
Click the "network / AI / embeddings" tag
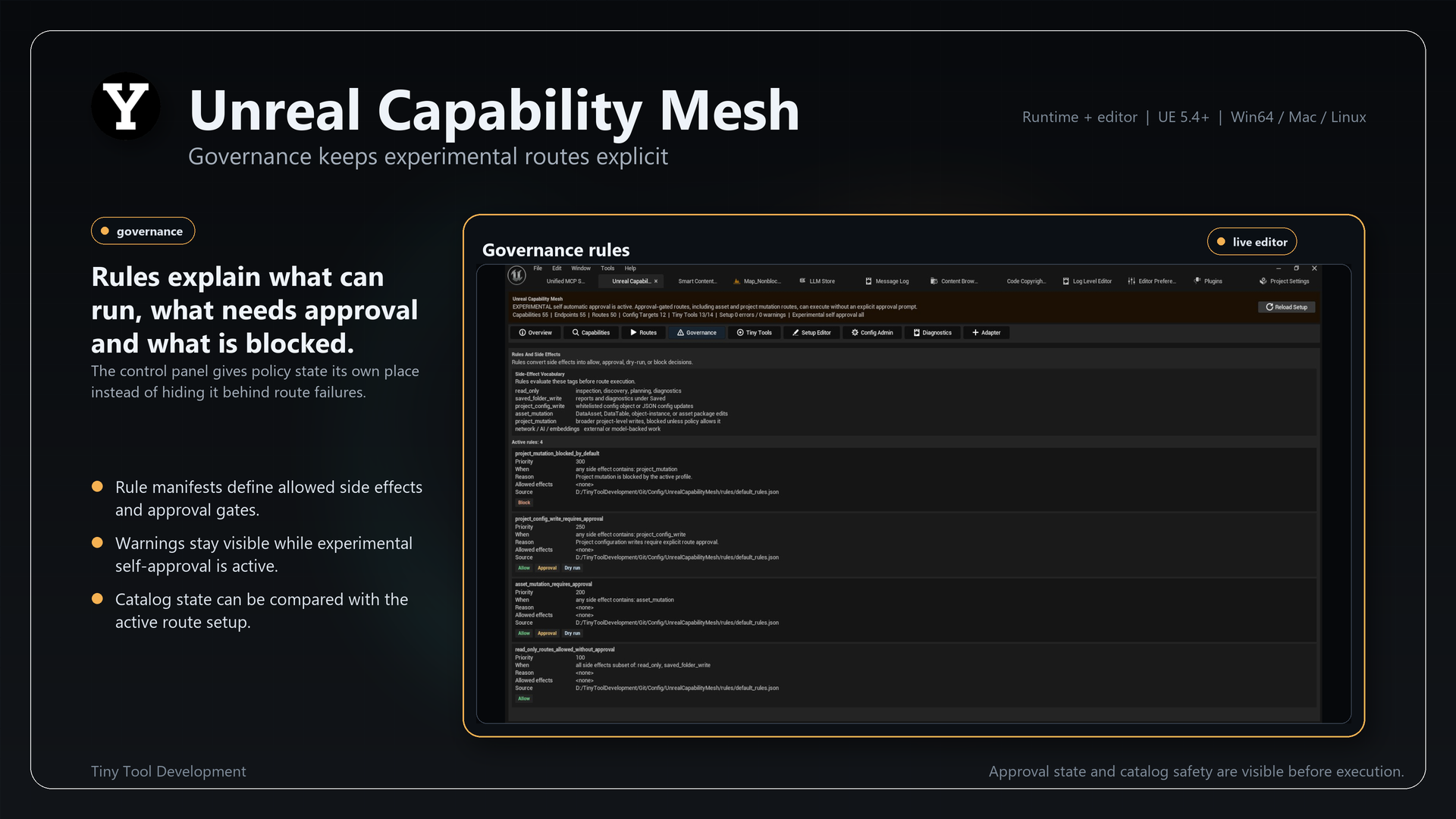[x=547, y=429]
